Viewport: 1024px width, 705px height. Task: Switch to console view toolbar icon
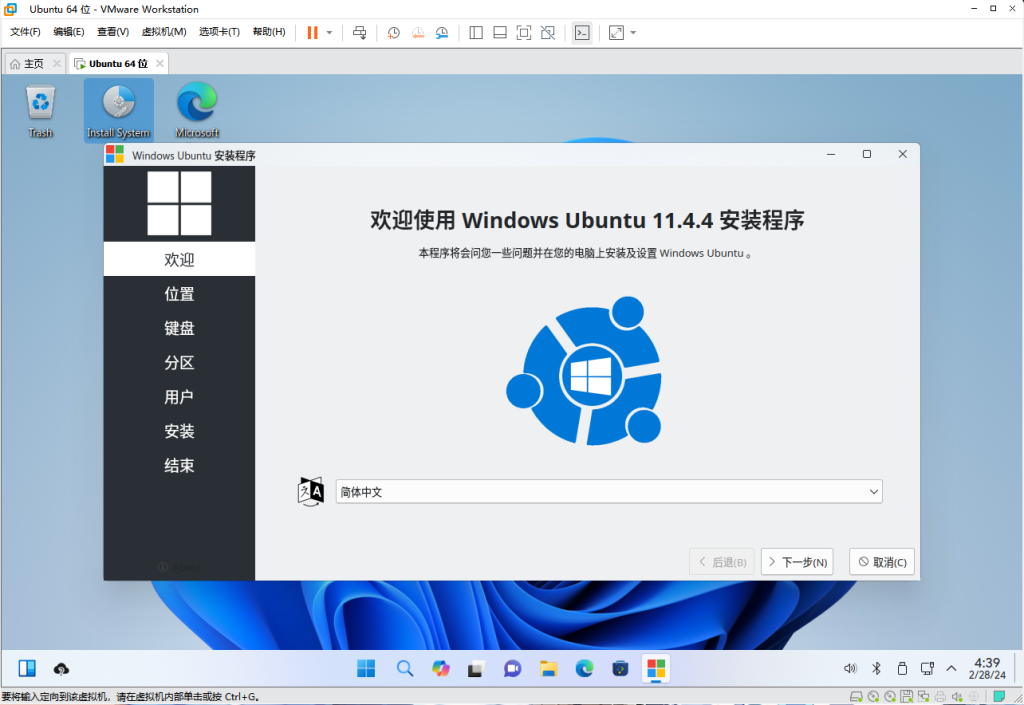[x=581, y=33]
